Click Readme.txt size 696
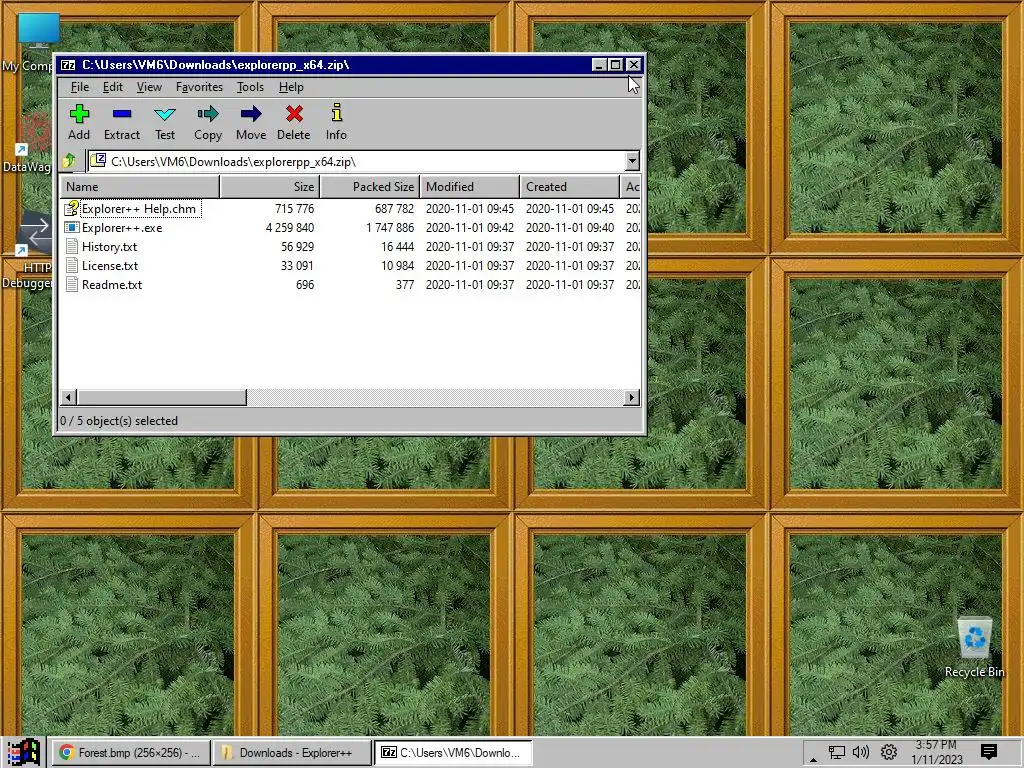The height and width of the screenshot is (768, 1024). (305, 284)
